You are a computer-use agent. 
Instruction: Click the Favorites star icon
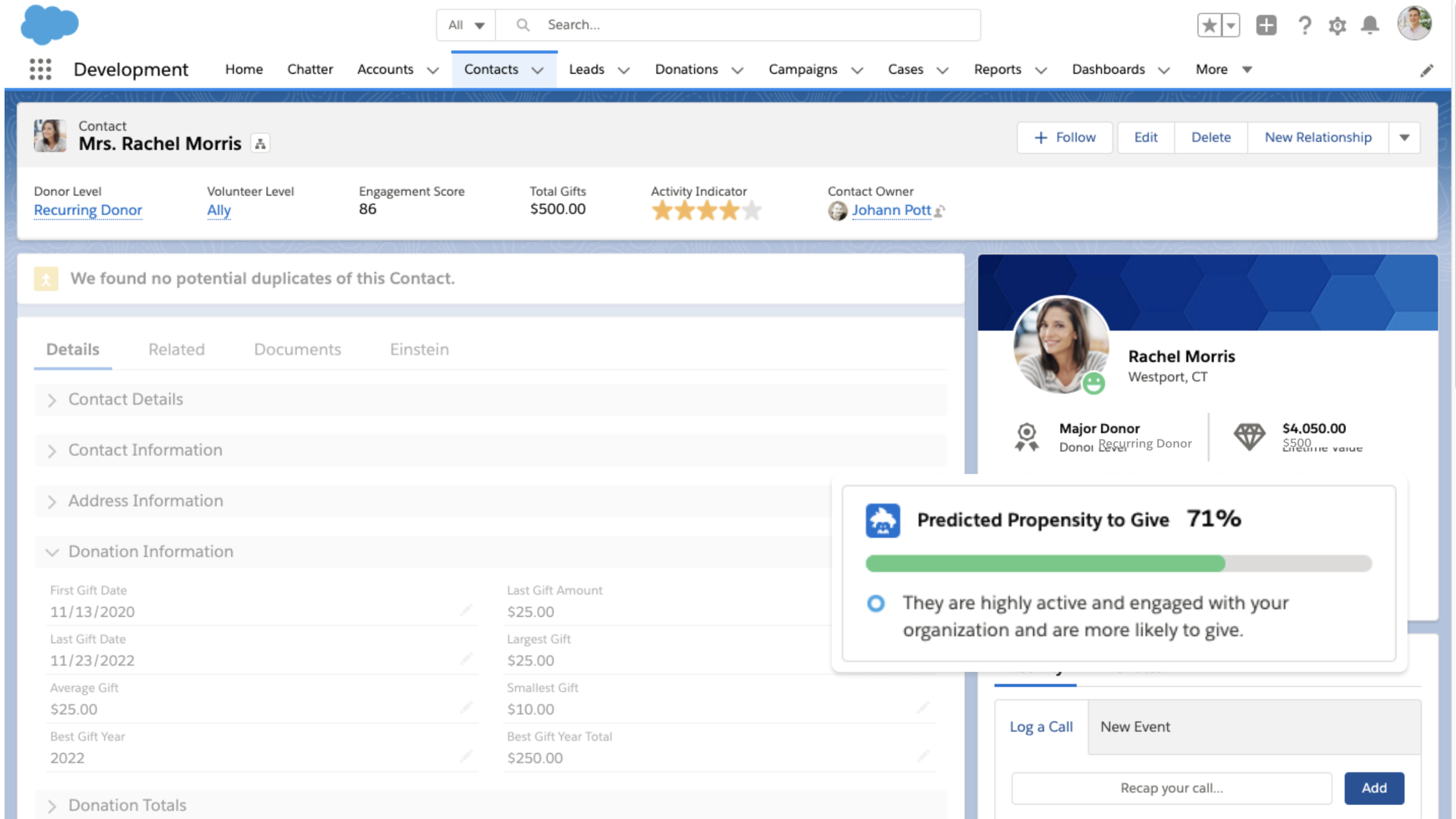(x=1210, y=25)
